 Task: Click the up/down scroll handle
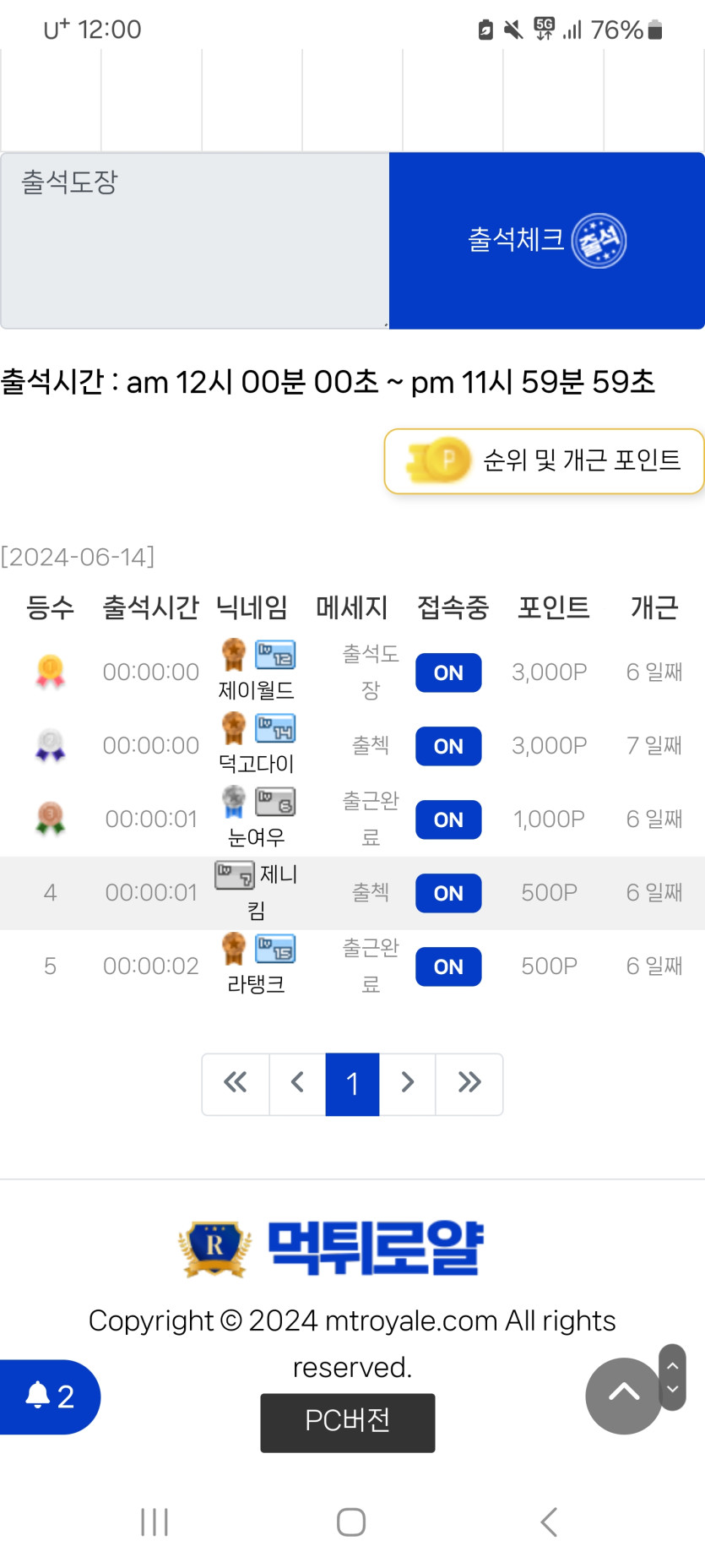[x=672, y=1377]
